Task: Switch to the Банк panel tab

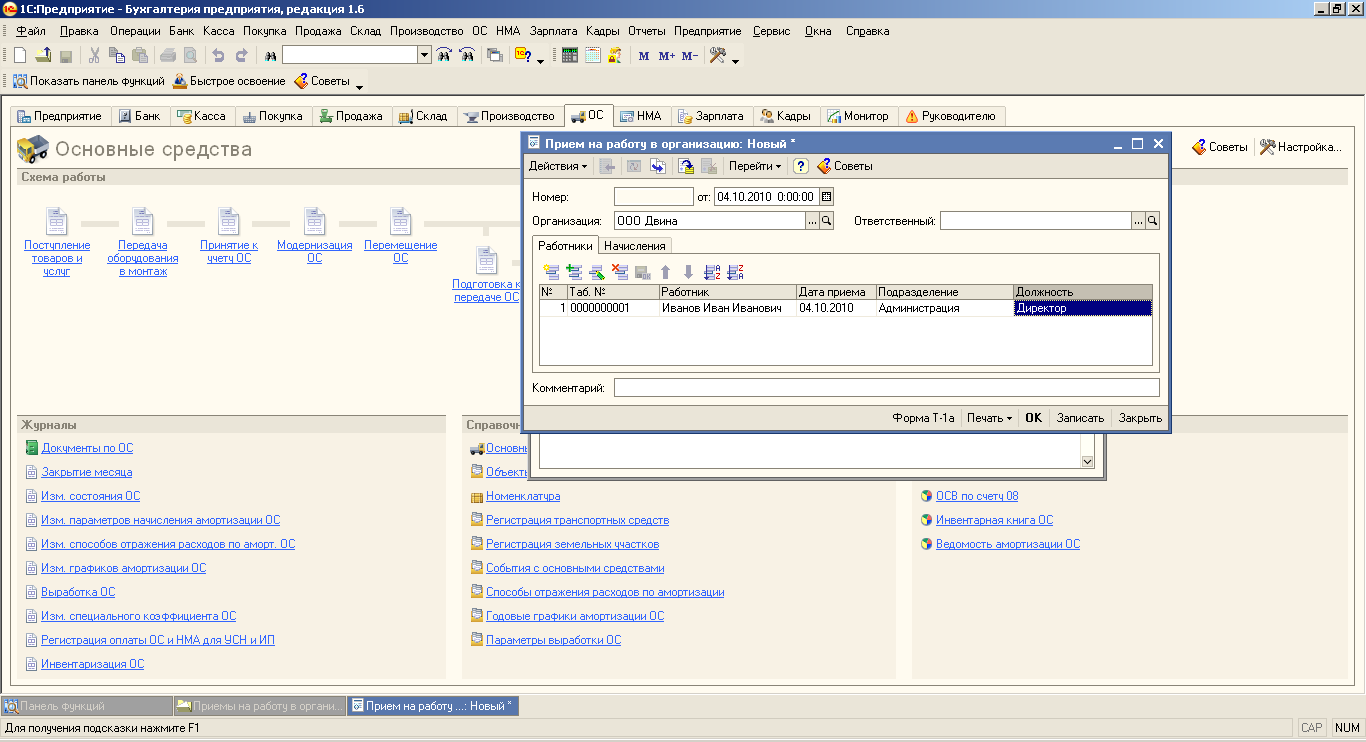Action: pos(140,116)
